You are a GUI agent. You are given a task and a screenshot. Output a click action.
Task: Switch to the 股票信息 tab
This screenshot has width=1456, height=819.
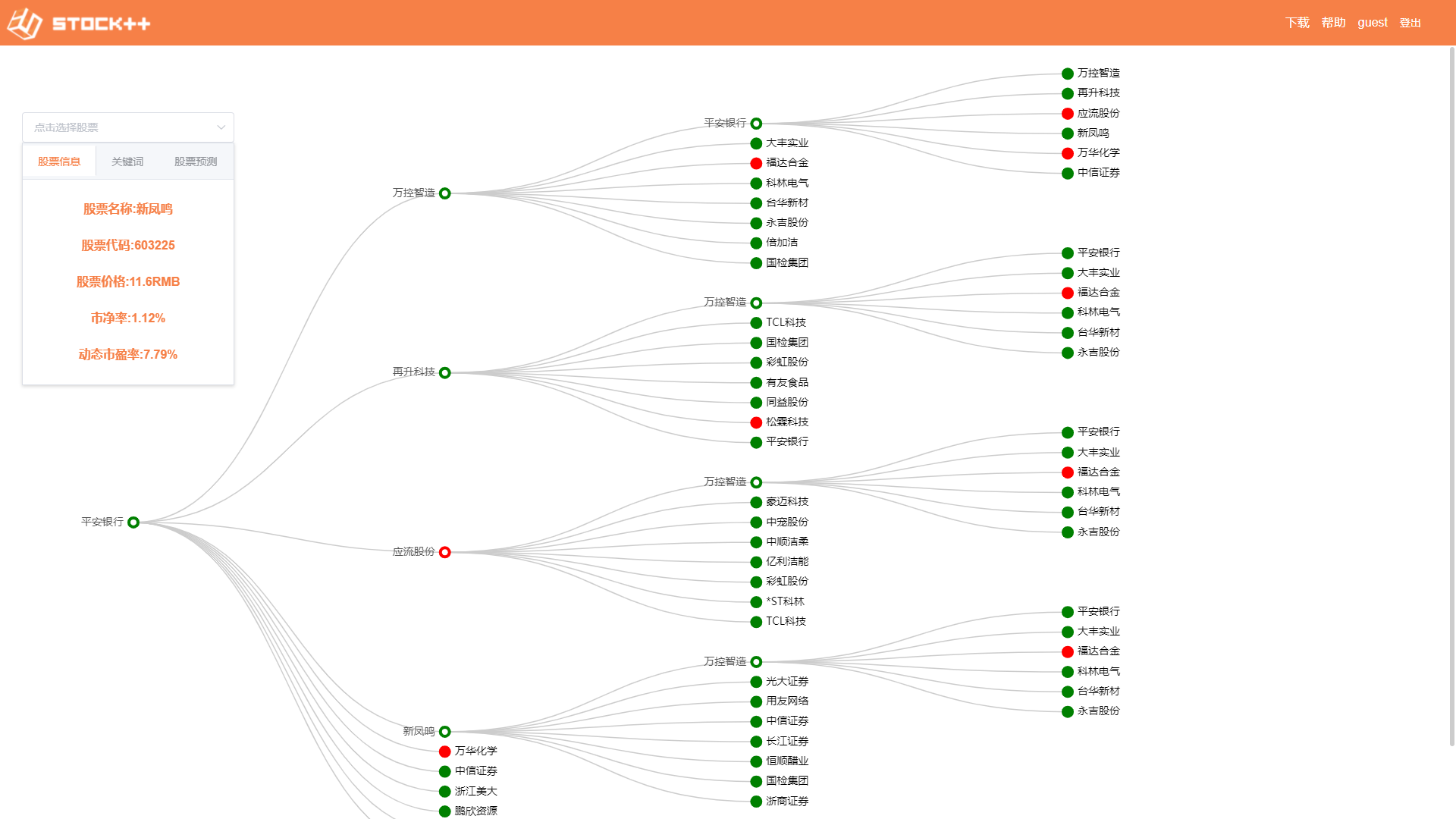[59, 162]
